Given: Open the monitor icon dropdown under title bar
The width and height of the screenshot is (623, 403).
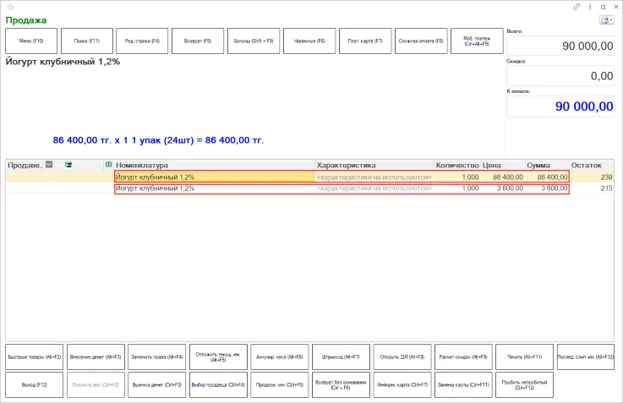Looking at the screenshot, I should (x=607, y=20).
